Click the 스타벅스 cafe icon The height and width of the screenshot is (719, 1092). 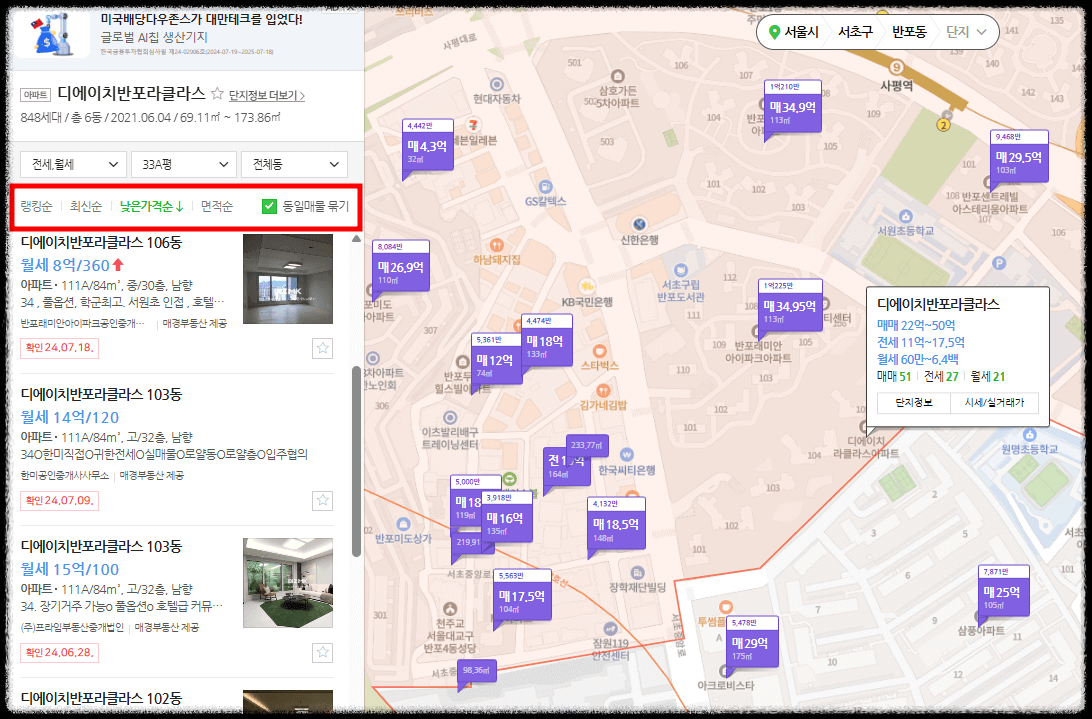[x=600, y=350]
